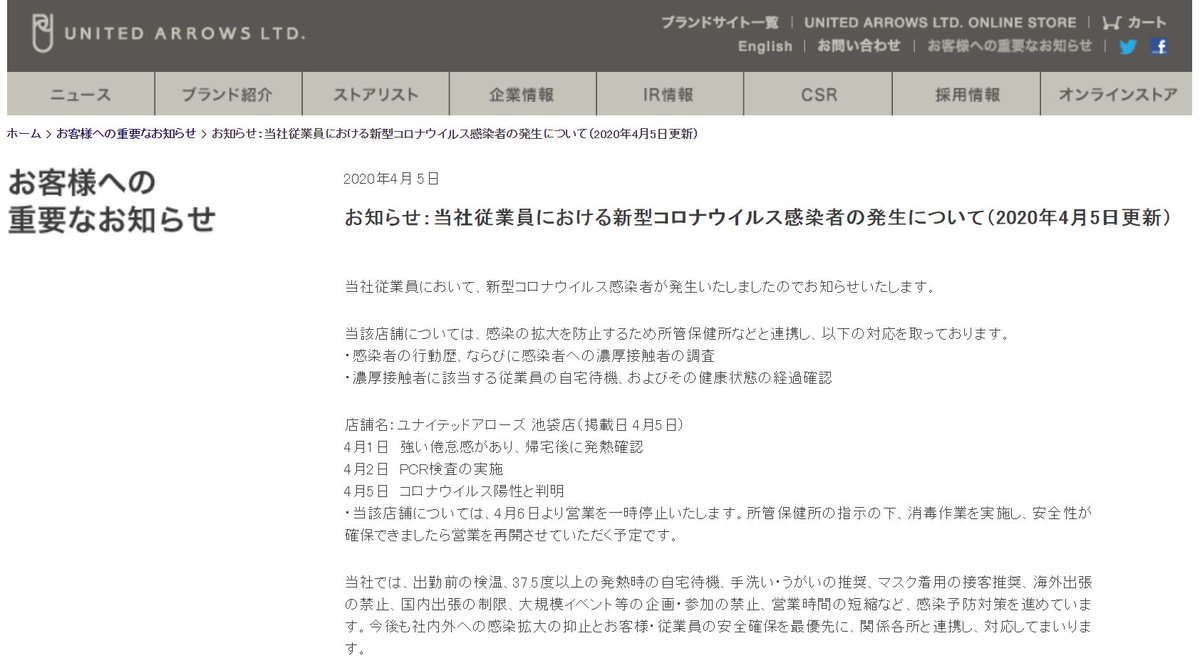Click the article title お知らせ headline
Image resolution: width=1200 pixels, height=663 pixels.
756,217
